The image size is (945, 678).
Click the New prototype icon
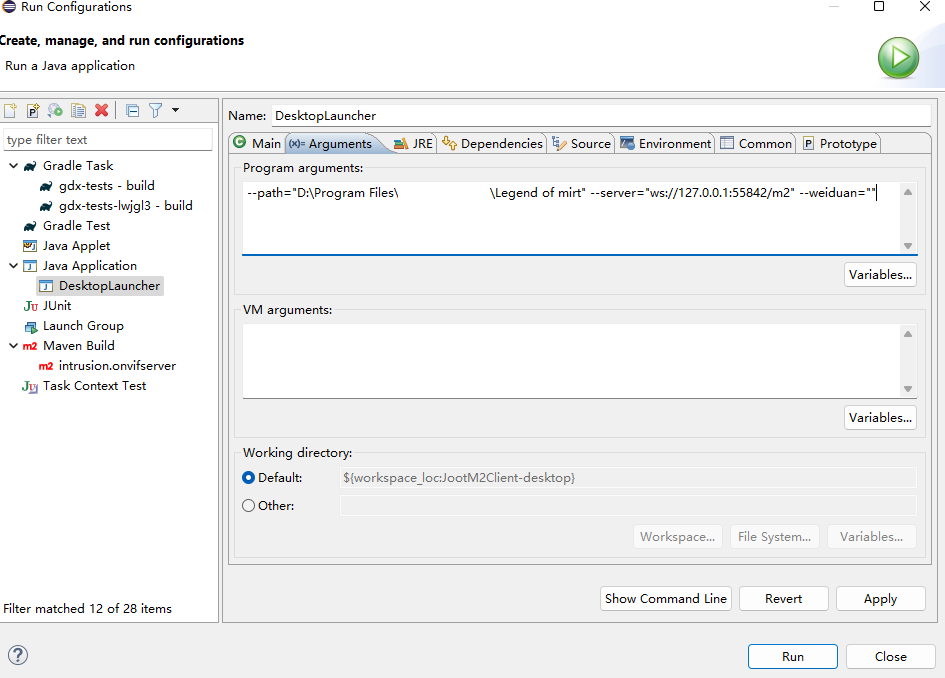click(33, 110)
